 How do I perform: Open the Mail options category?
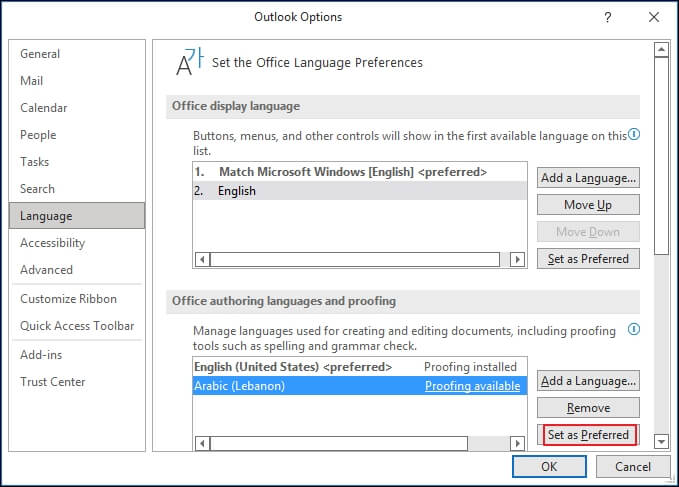click(77, 81)
